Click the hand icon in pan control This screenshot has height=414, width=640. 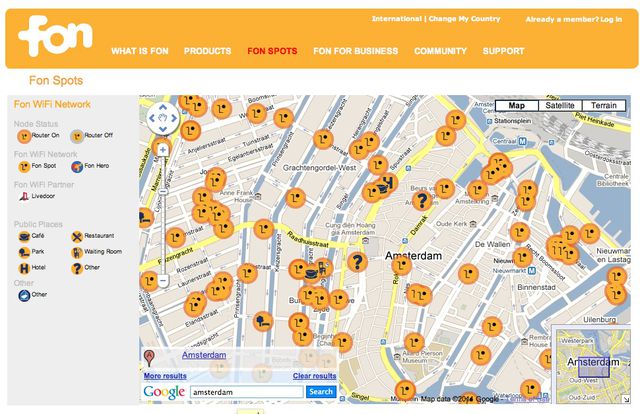tap(163, 118)
